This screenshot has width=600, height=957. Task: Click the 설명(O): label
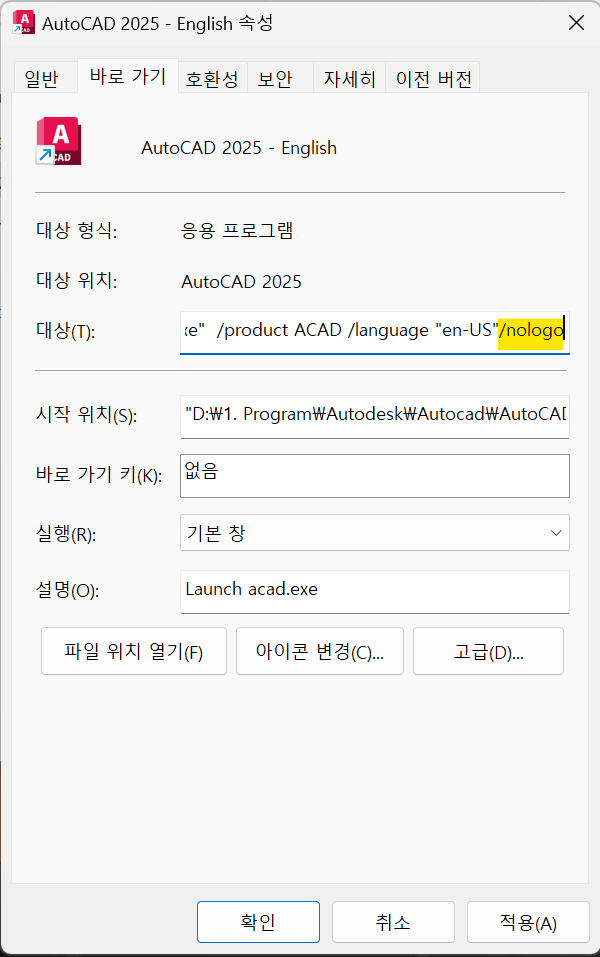(67, 590)
